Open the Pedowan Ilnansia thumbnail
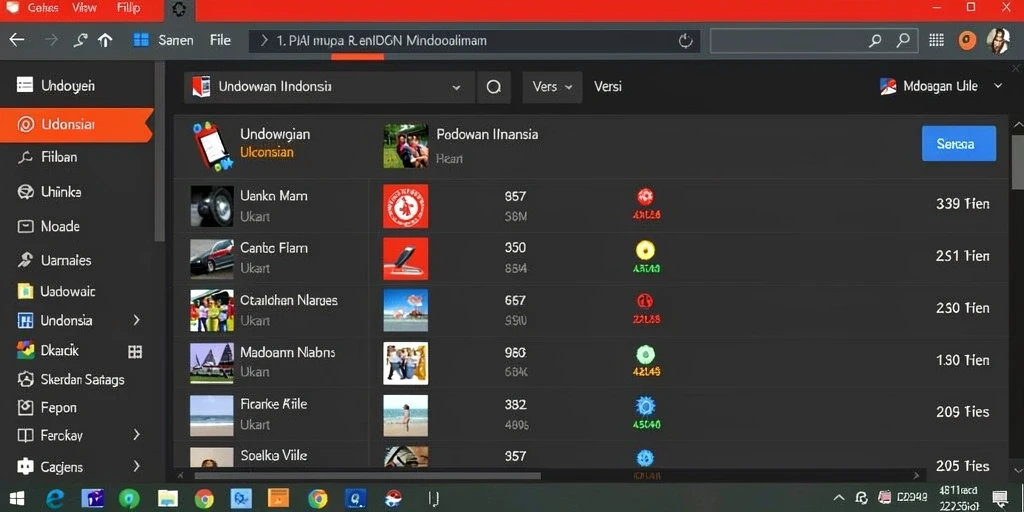This screenshot has width=1024, height=512. click(x=406, y=146)
